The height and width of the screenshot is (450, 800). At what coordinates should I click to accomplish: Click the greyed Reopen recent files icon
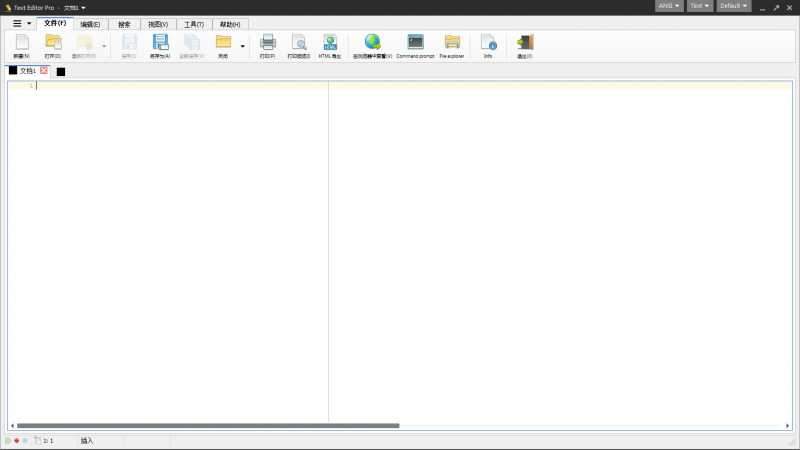84,43
